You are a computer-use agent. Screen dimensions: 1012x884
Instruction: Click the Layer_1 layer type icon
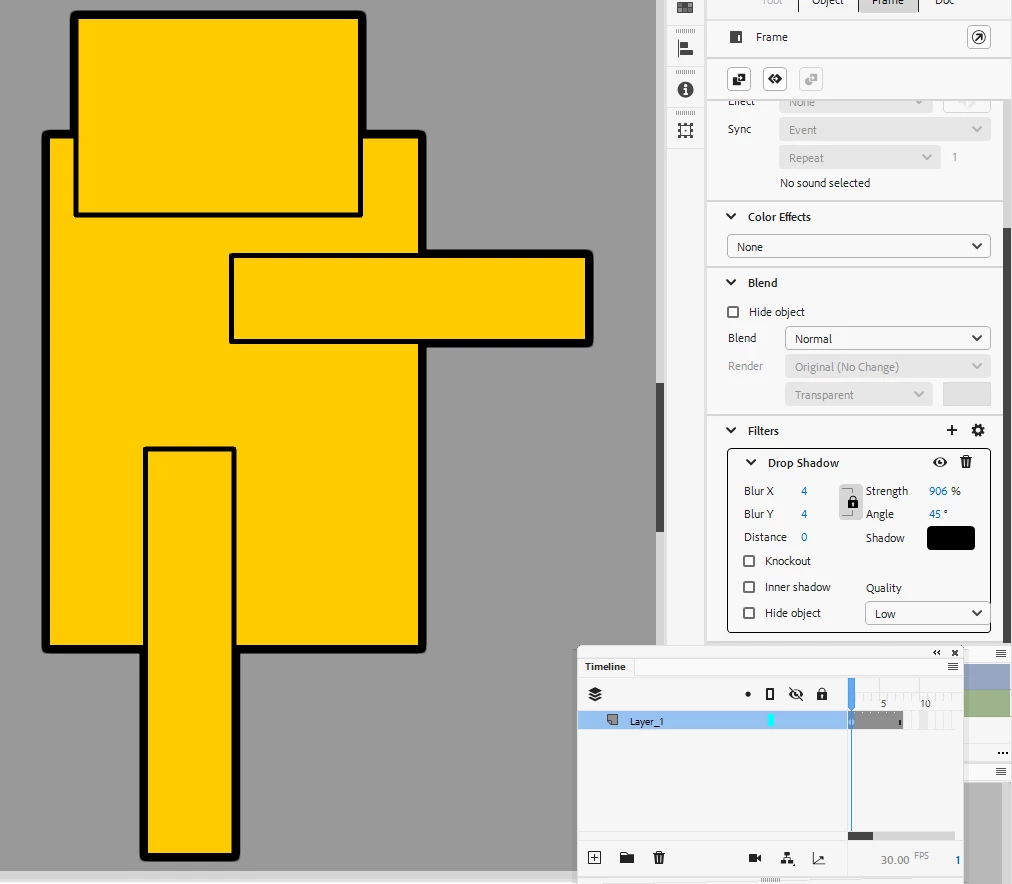coord(612,720)
